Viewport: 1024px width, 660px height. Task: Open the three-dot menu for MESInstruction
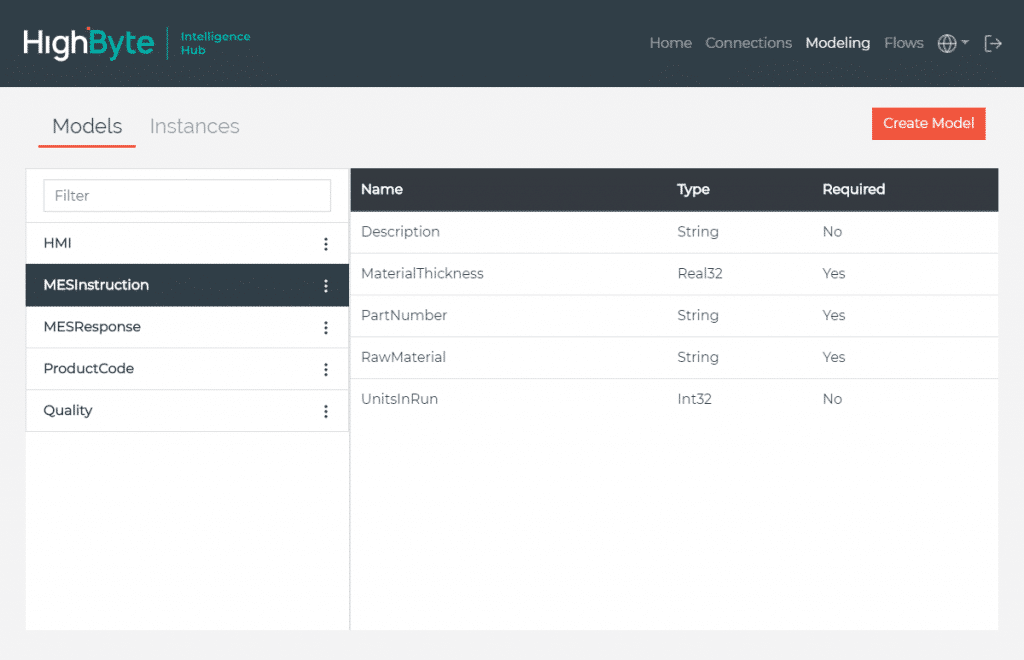325,286
